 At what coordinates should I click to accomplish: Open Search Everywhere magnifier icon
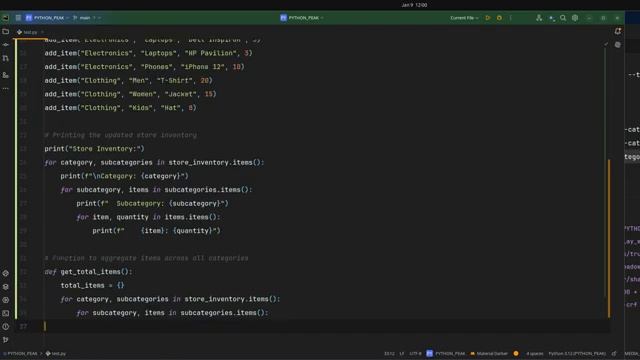[x=563, y=18]
